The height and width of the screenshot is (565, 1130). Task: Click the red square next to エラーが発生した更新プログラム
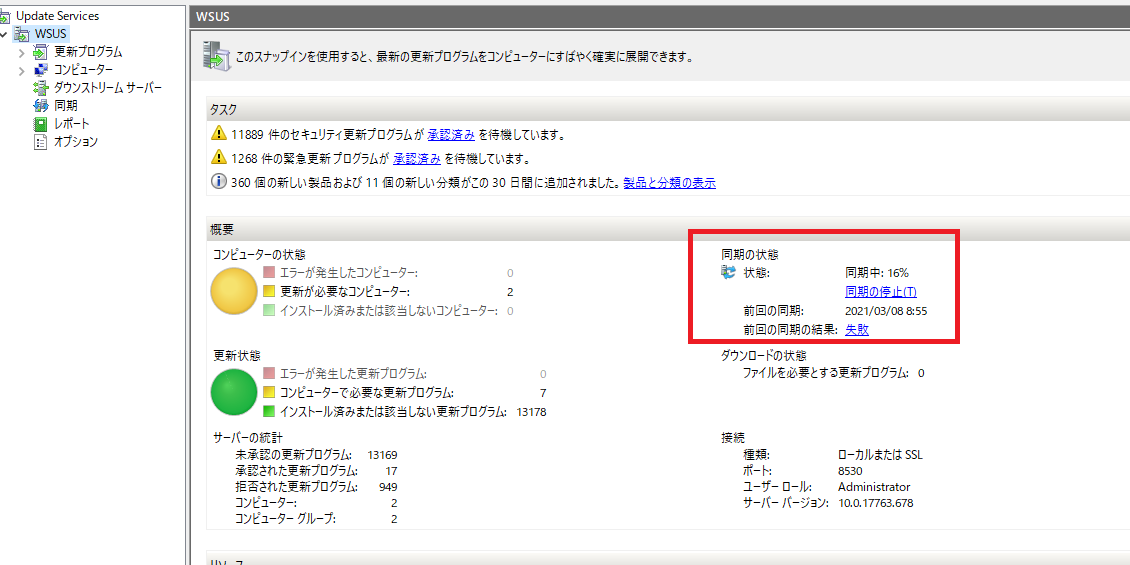(270, 373)
